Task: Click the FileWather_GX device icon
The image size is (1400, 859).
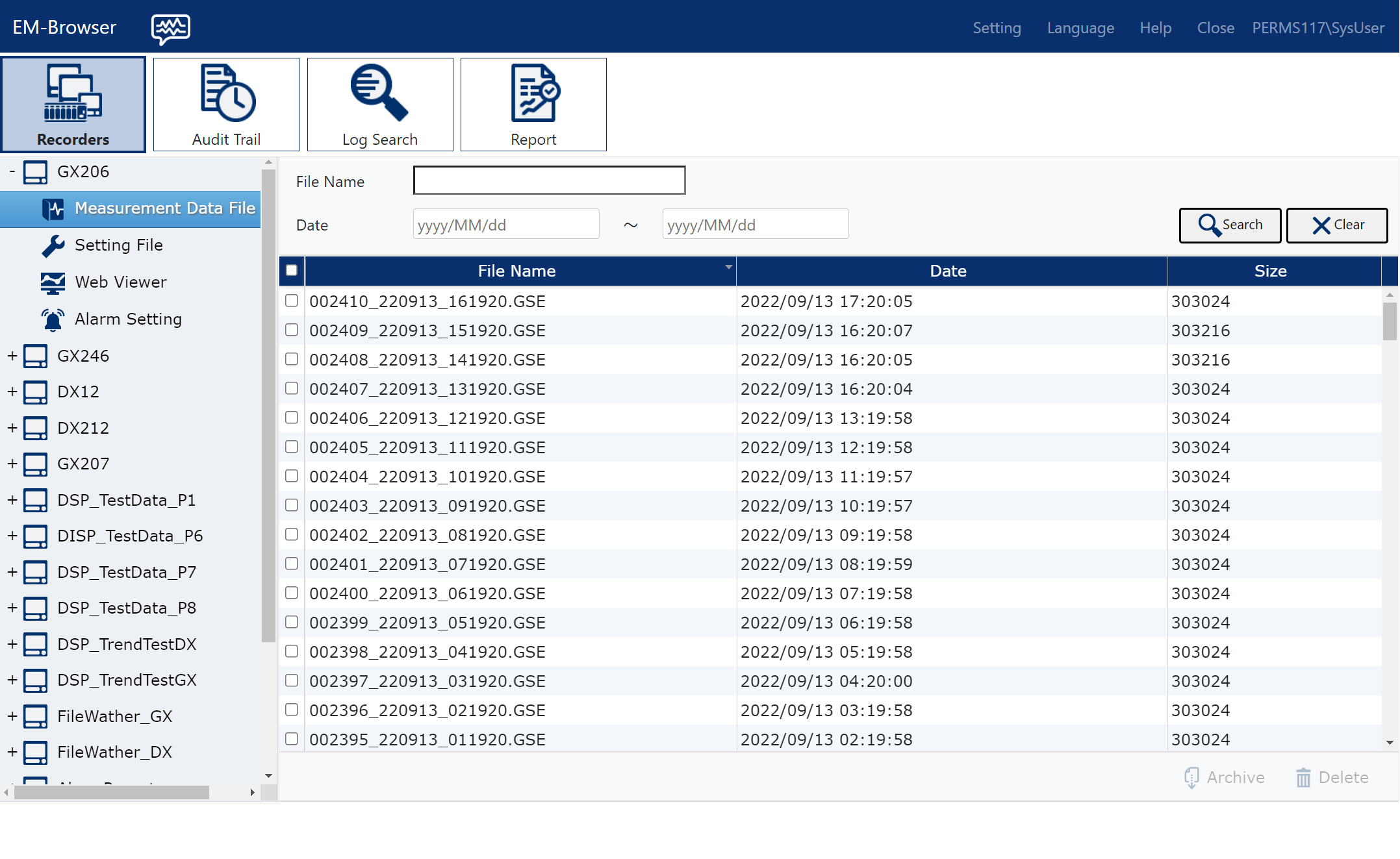Action: pos(35,716)
